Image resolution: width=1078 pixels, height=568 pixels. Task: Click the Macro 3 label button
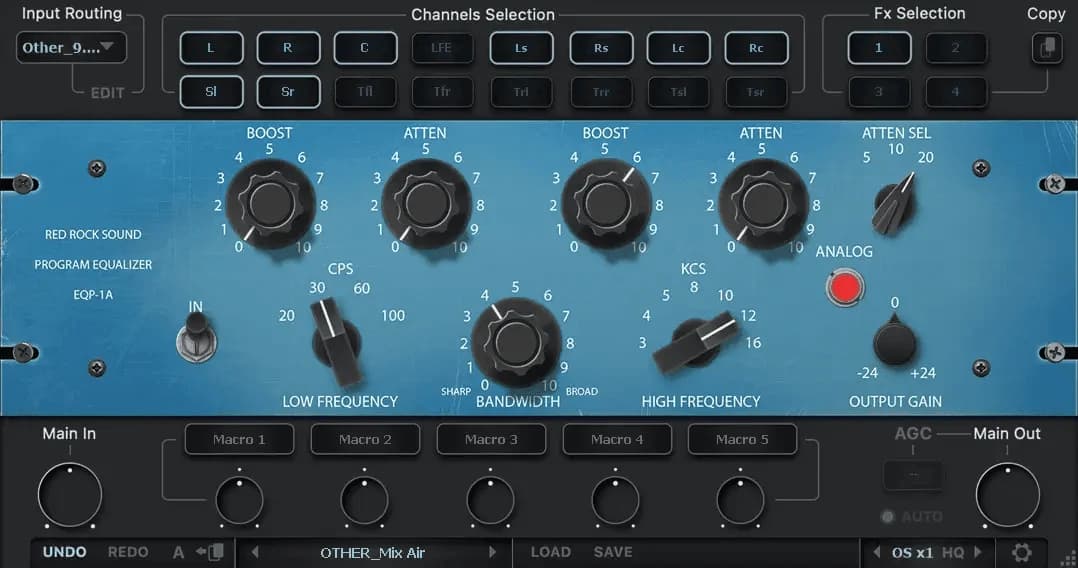(x=491, y=439)
